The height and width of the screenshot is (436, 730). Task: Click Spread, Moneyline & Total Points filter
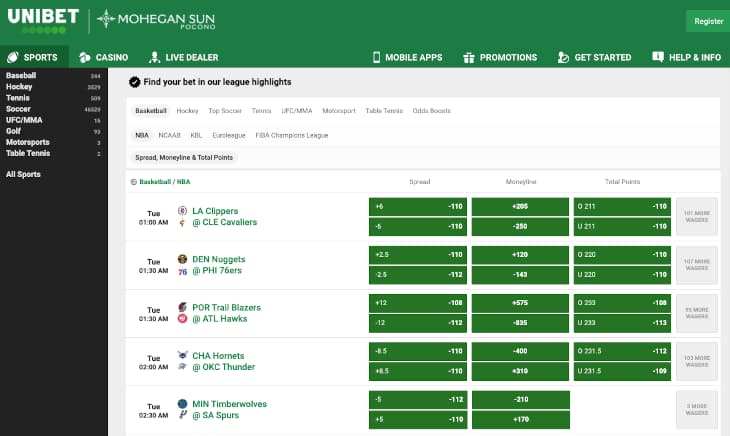184,158
